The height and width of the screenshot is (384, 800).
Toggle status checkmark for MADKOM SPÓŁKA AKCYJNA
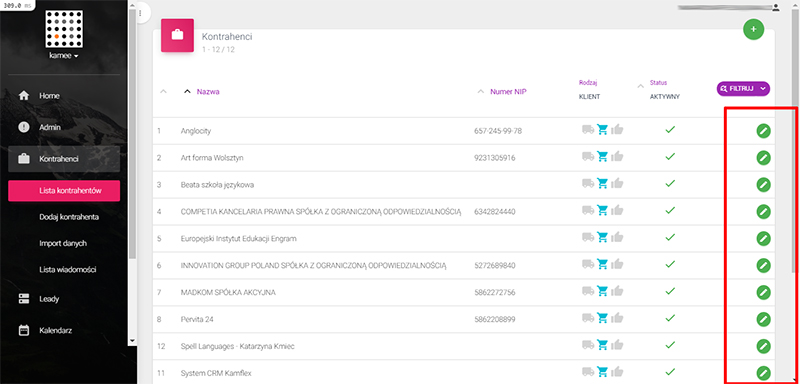point(670,292)
